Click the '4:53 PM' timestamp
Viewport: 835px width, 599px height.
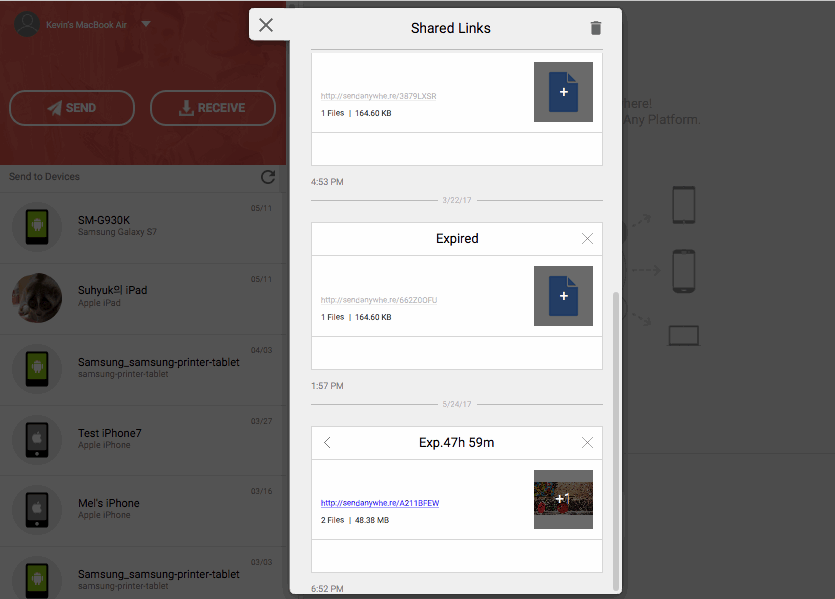[327, 182]
